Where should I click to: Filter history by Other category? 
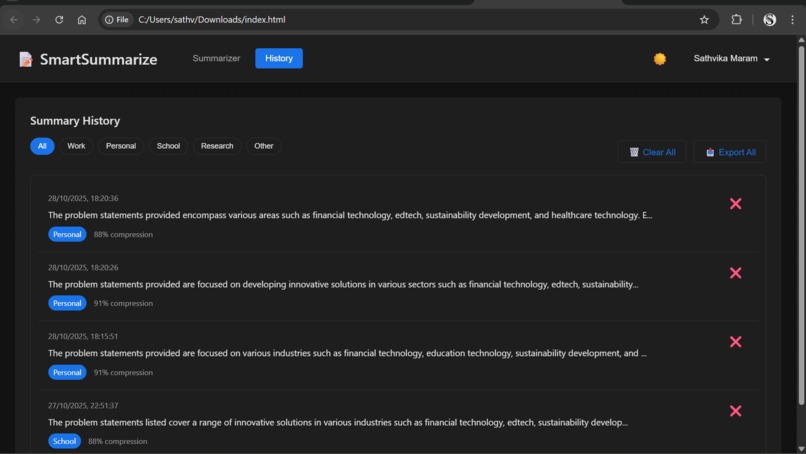[264, 146]
